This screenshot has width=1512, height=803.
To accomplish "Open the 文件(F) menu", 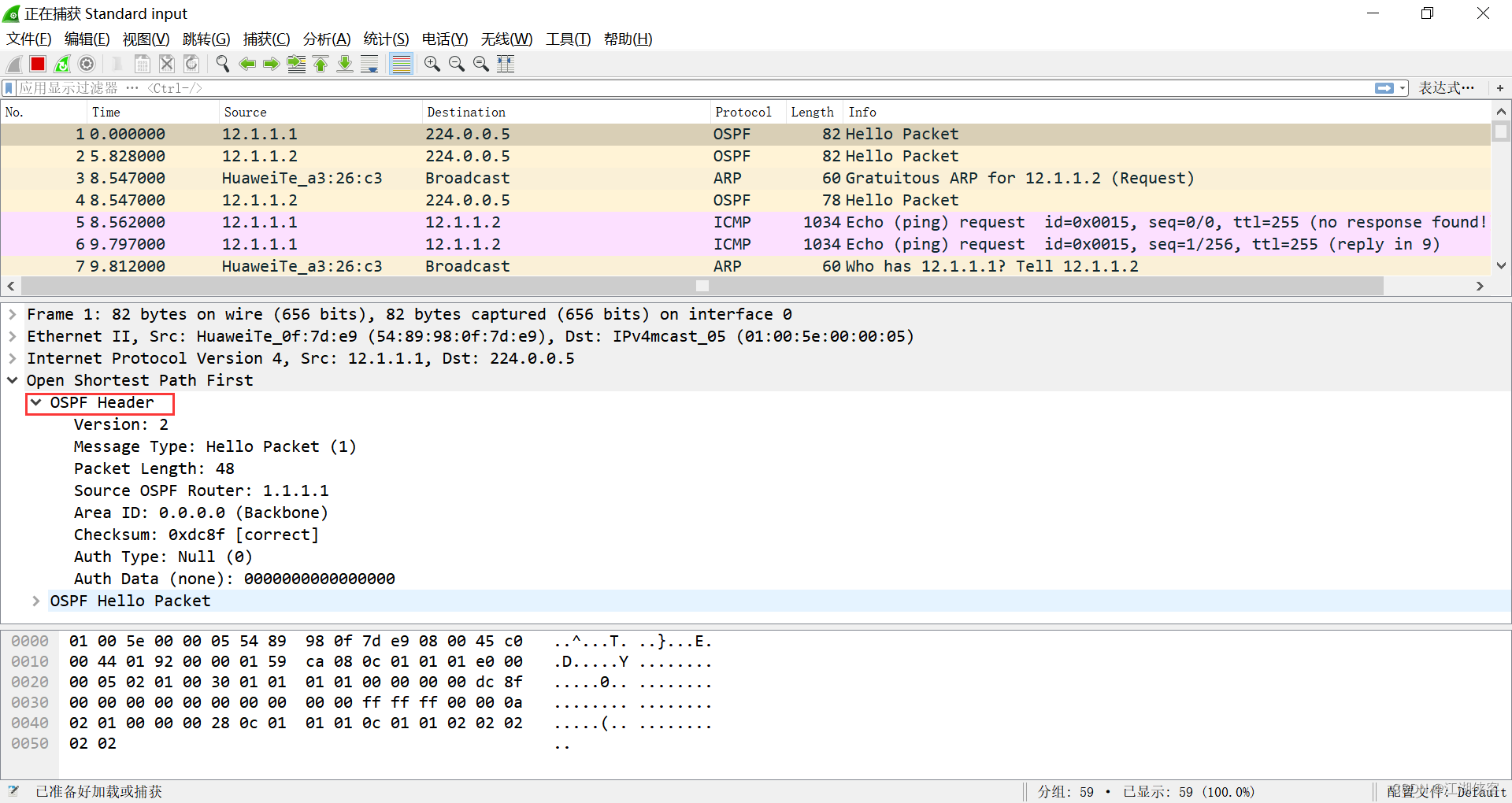I will (29, 39).
